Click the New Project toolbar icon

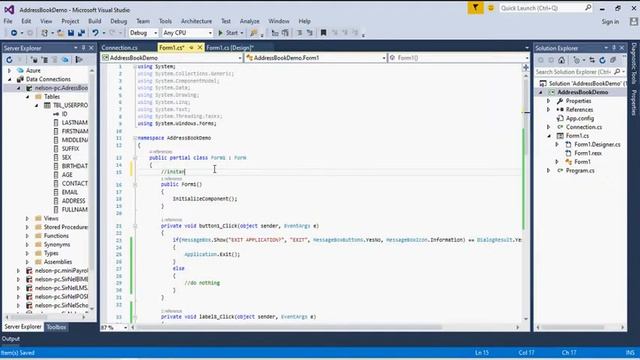44,33
